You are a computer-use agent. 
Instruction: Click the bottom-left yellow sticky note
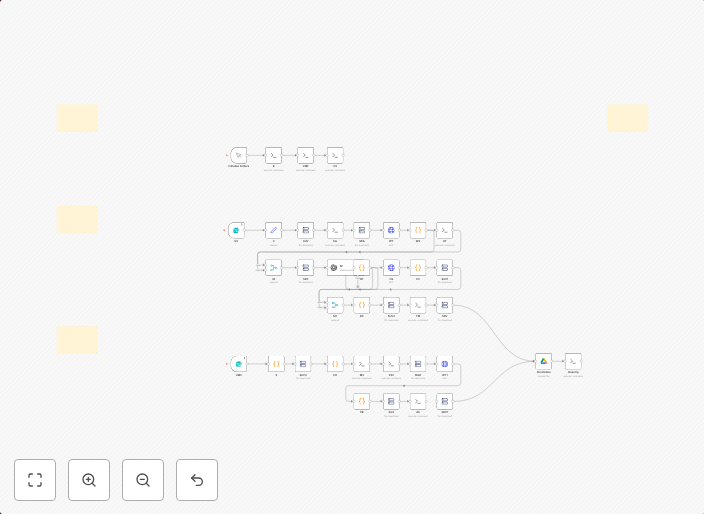point(77,339)
